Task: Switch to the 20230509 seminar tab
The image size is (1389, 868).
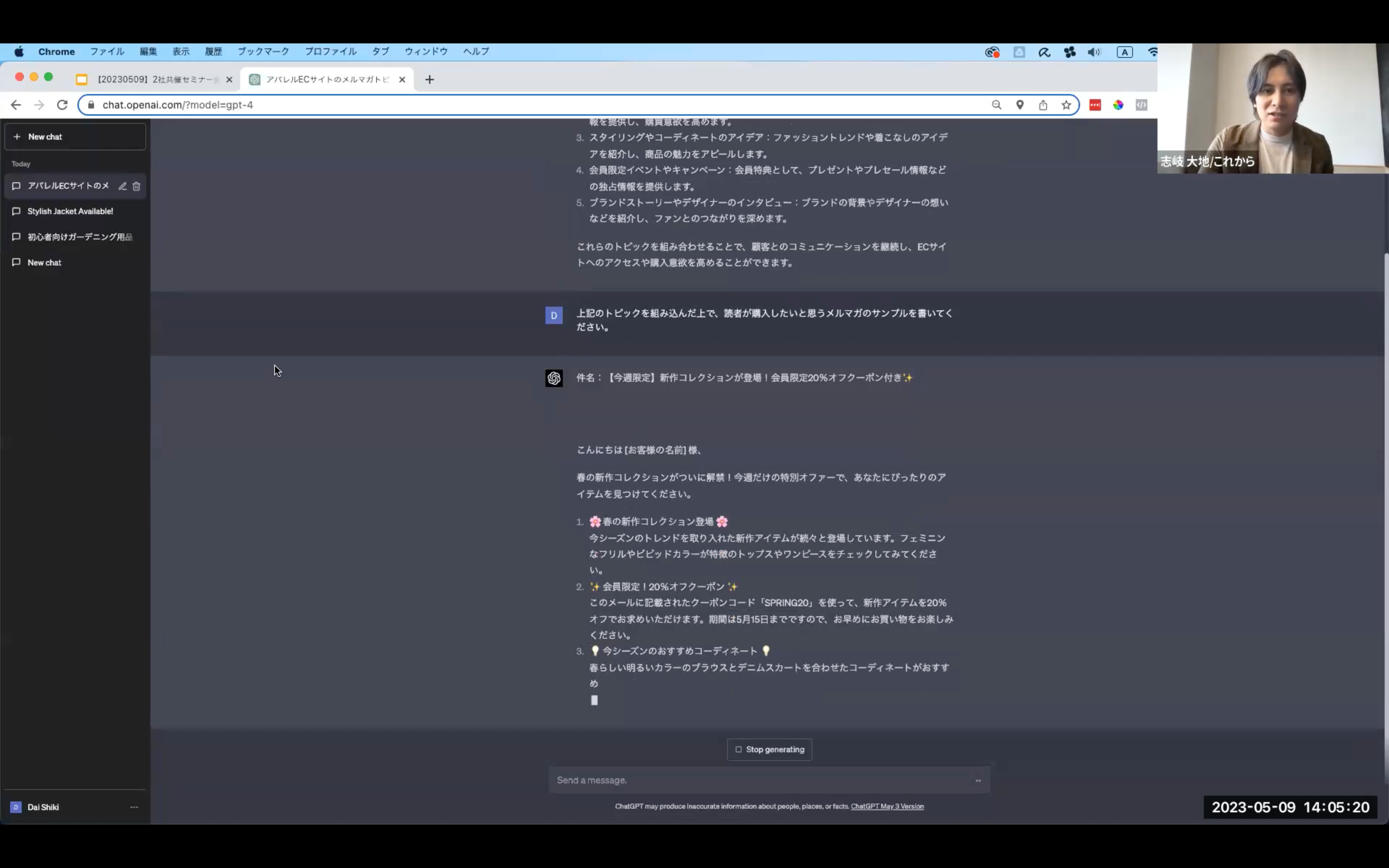Action: 154,79
